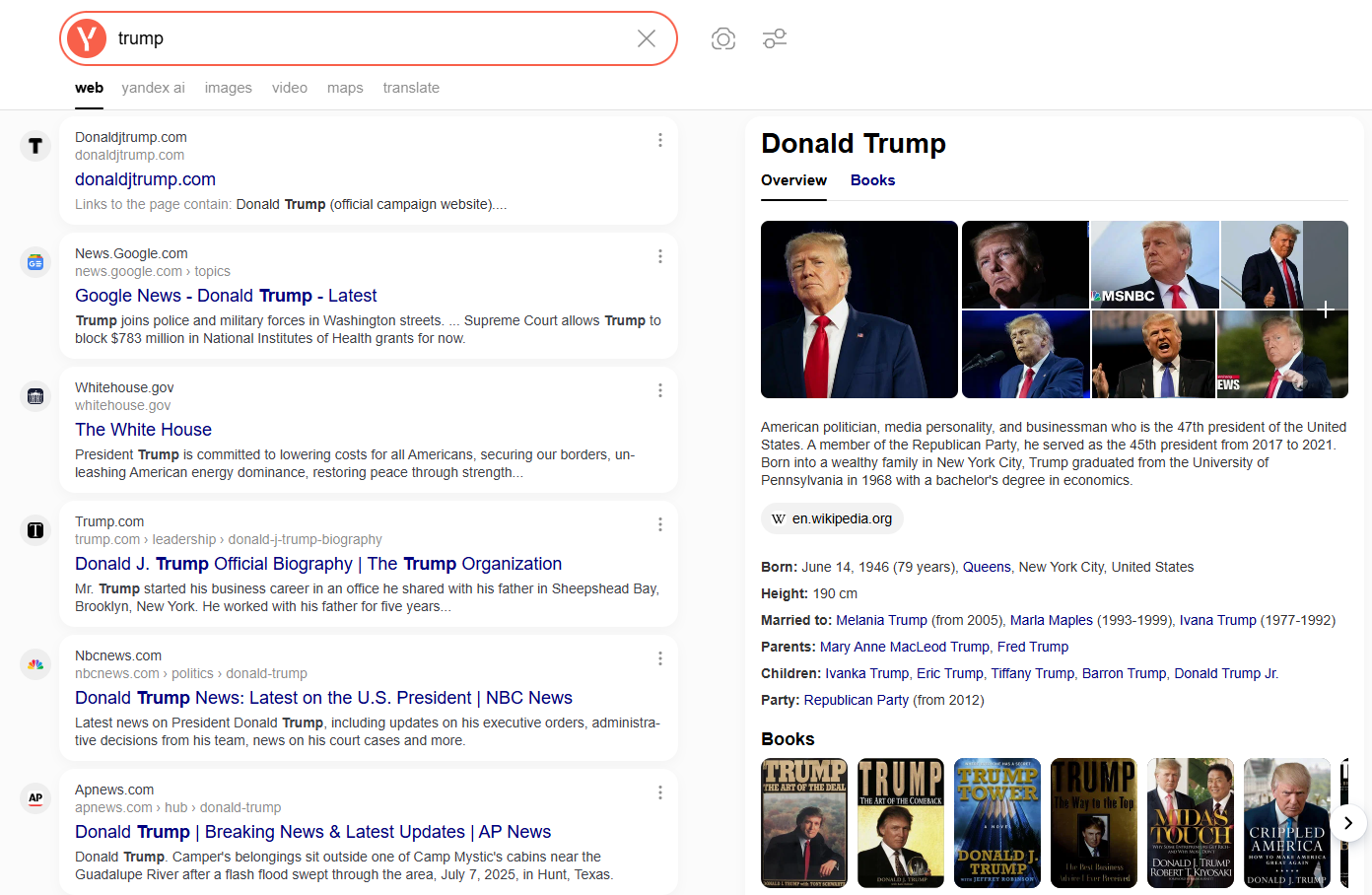1372x895 pixels.
Task: Click the Tiffany Trump link
Action: click(x=1033, y=673)
